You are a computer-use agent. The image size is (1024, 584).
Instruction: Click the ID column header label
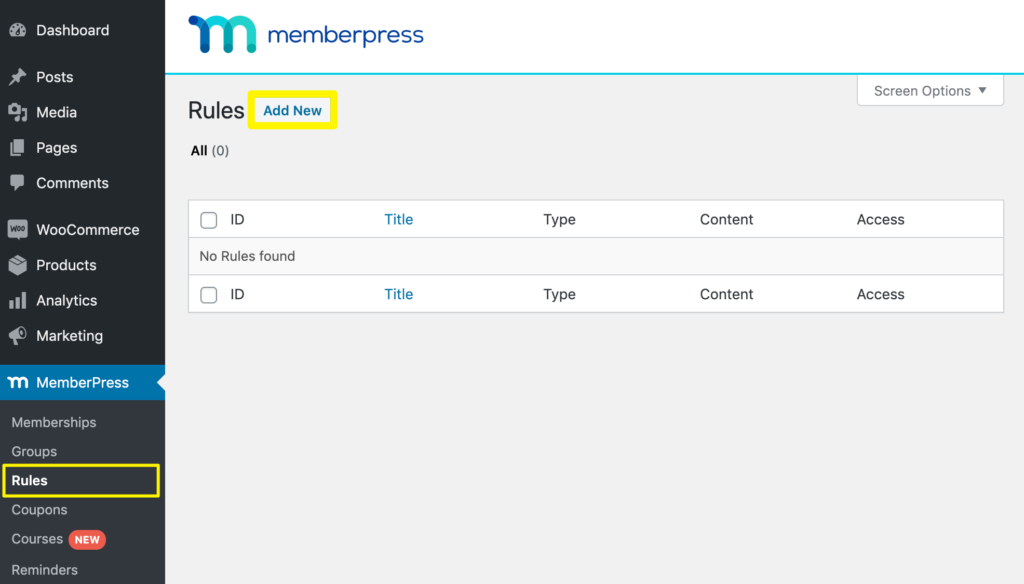click(237, 219)
